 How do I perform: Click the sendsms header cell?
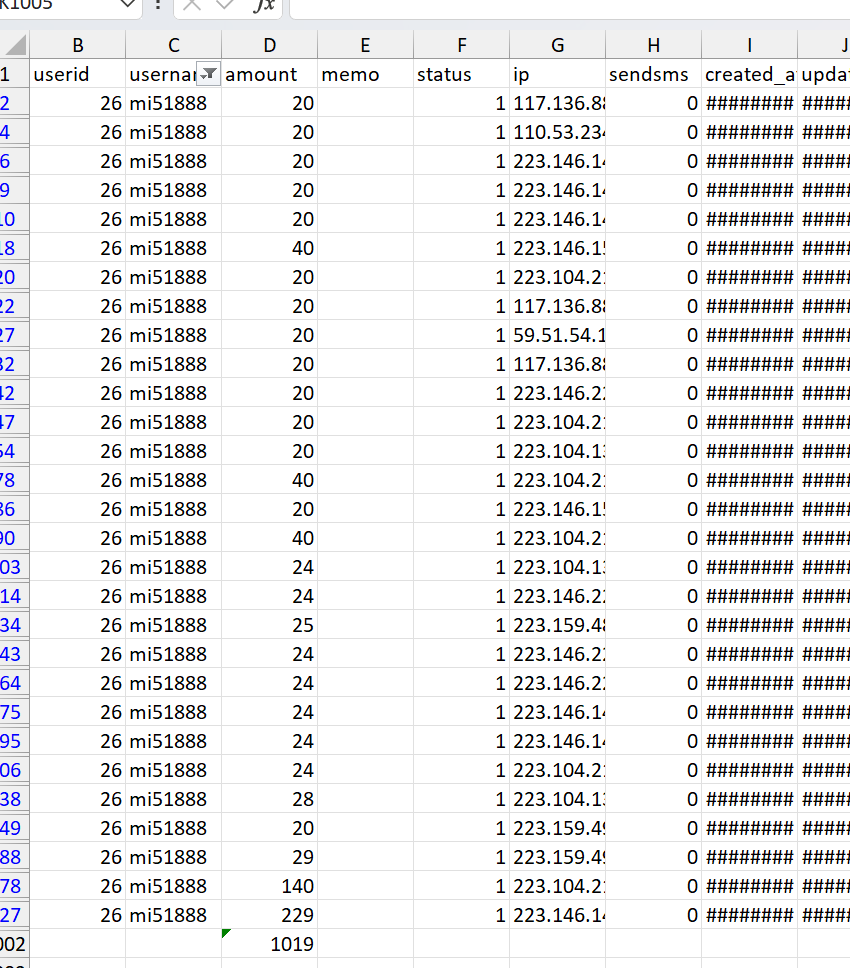[x=653, y=74]
